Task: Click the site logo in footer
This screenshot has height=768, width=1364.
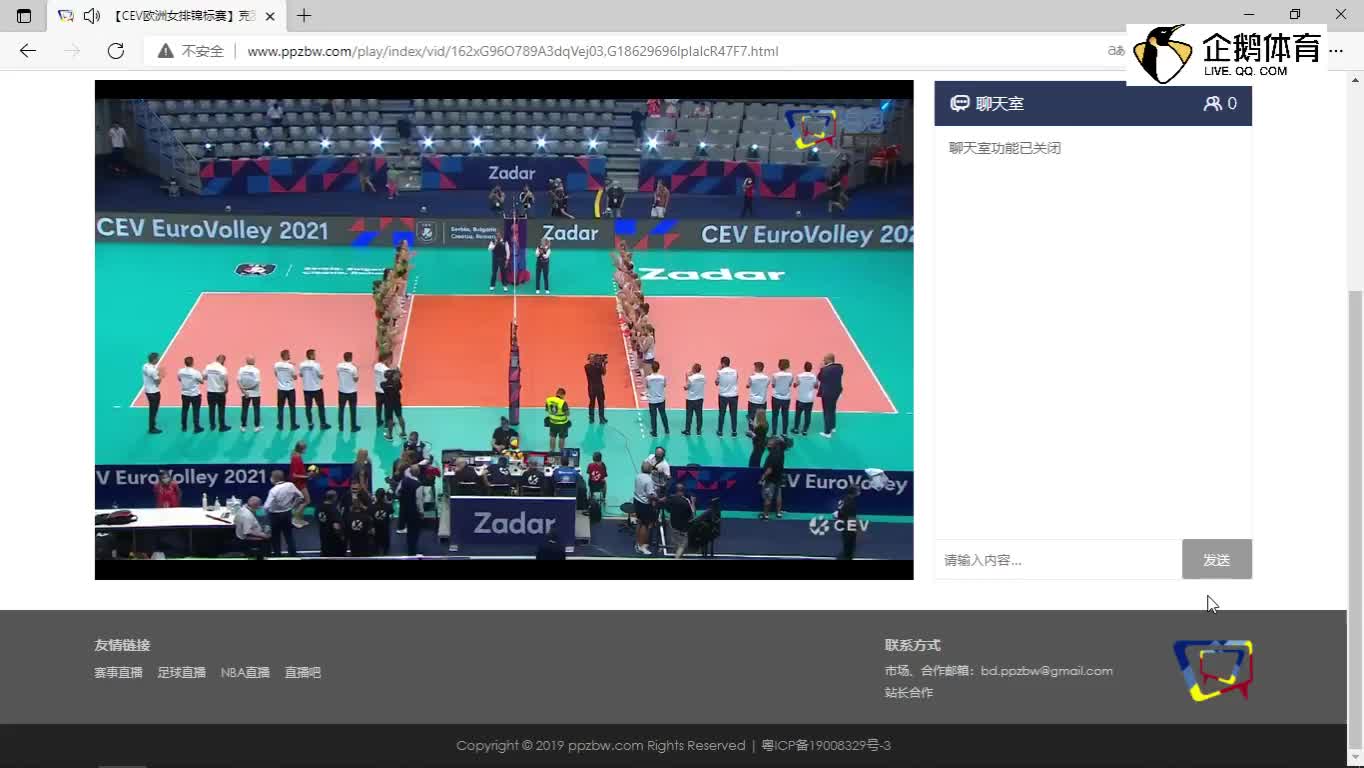Action: (x=1212, y=670)
